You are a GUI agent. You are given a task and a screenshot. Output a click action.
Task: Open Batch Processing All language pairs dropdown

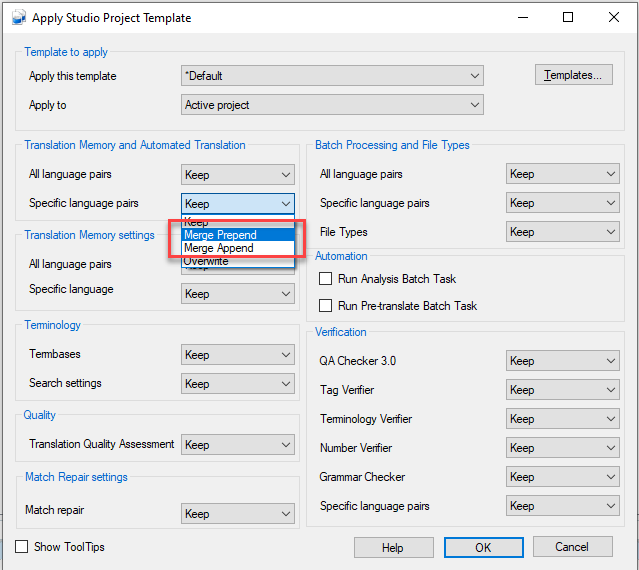click(x=562, y=174)
